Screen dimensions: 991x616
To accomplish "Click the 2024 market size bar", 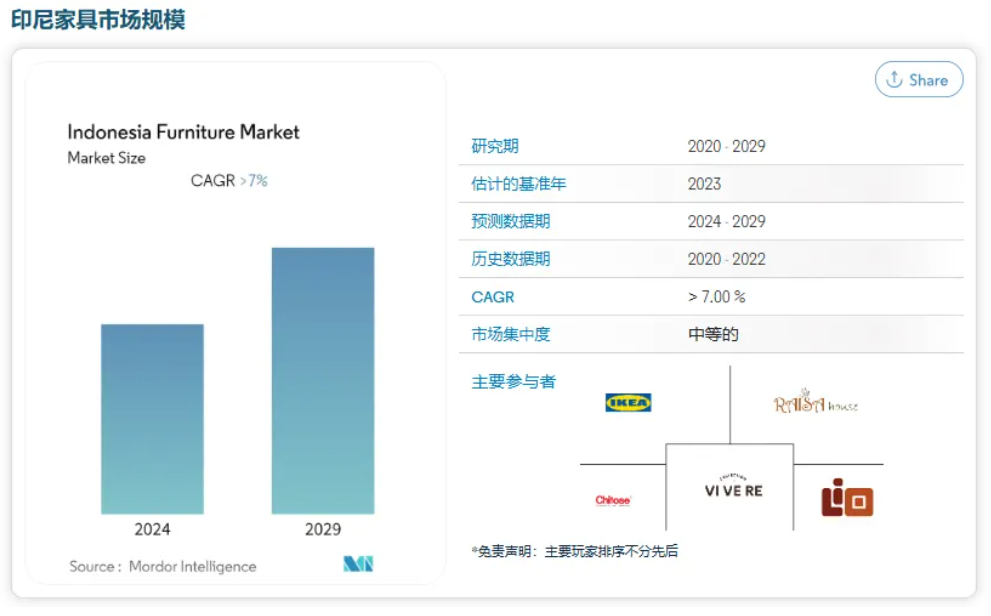I will tap(152, 418).
